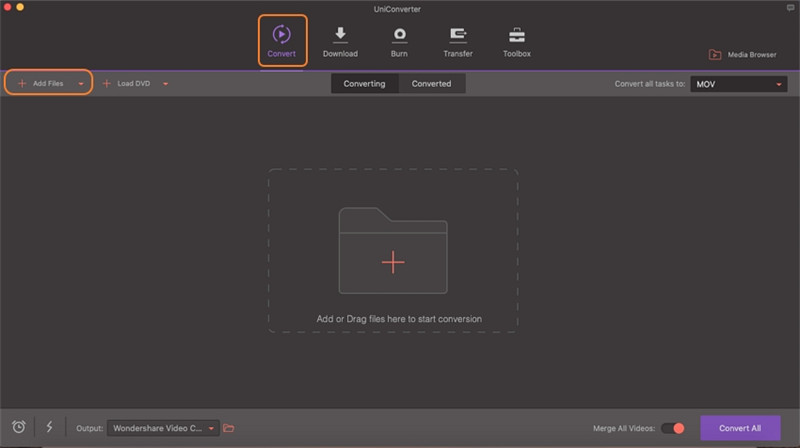Click the folder plus icon to add files

tap(393, 251)
